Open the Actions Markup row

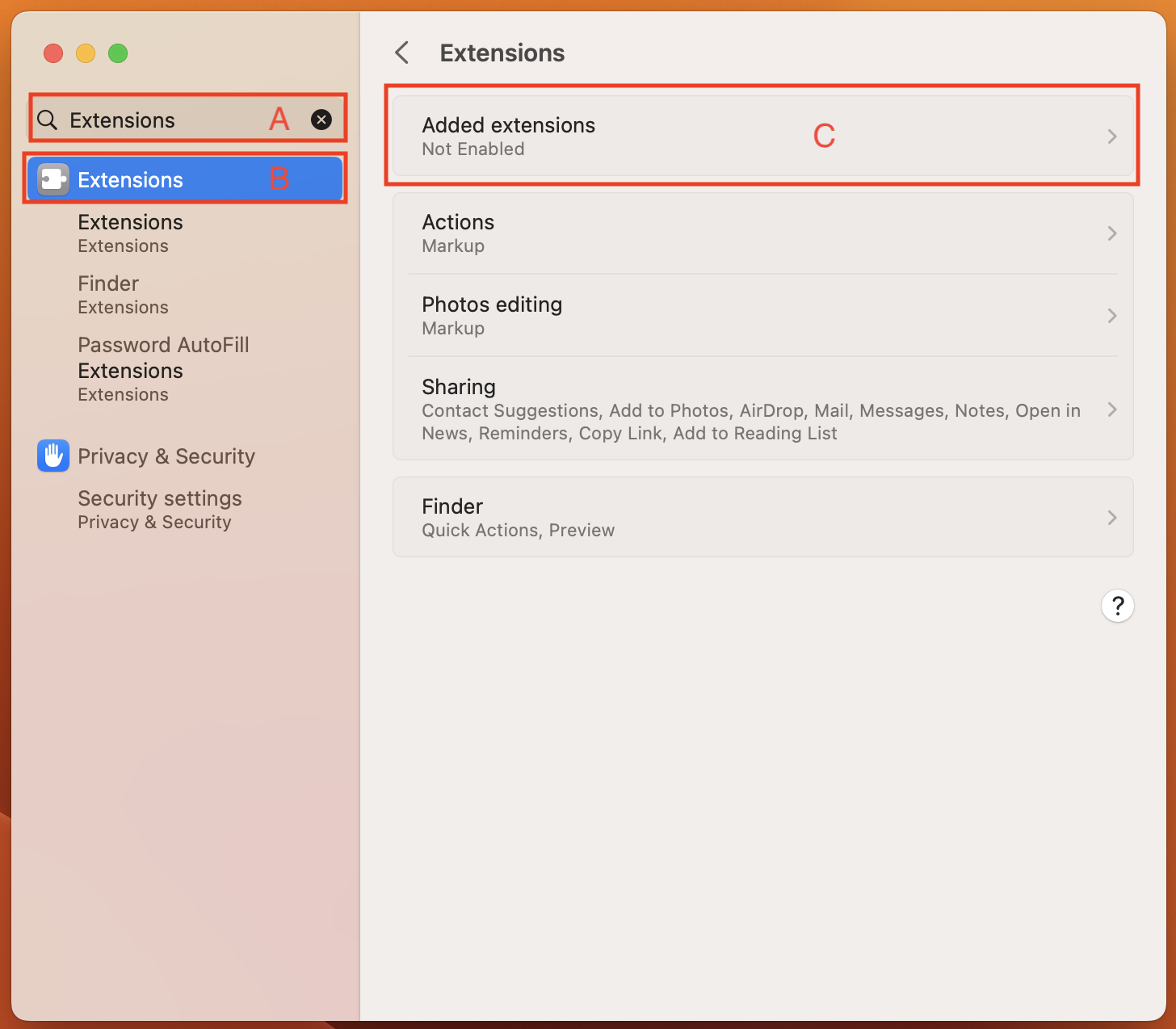click(x=763, y=233)
